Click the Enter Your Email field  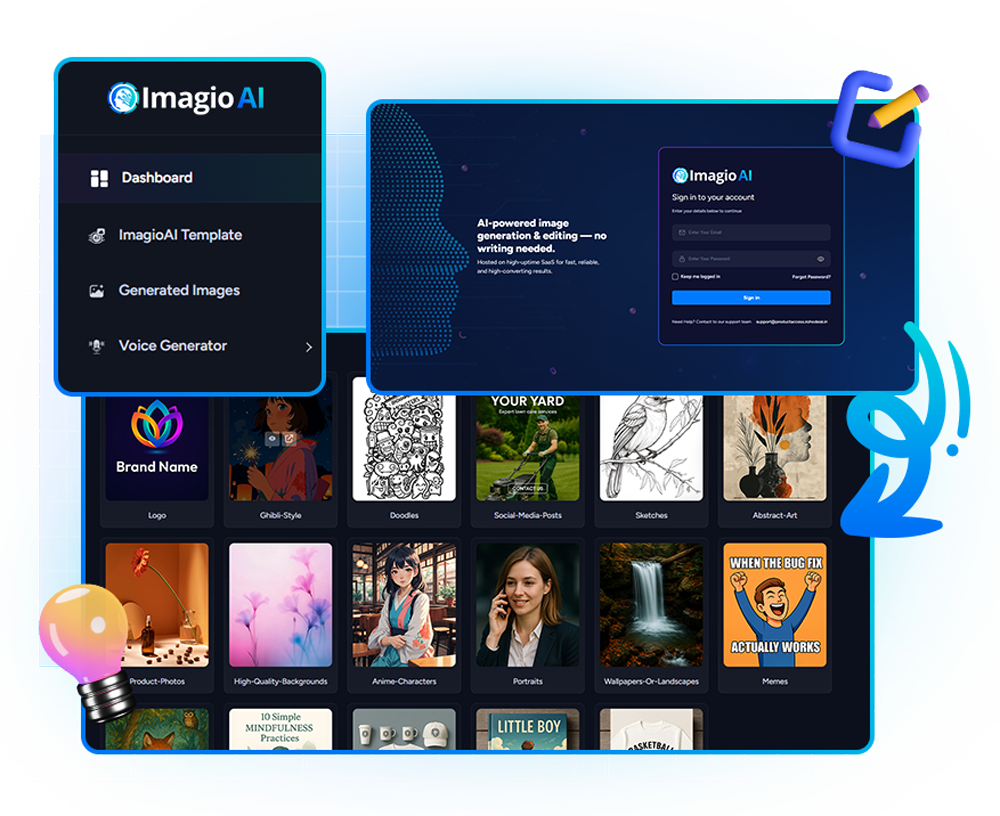[751, 232]
